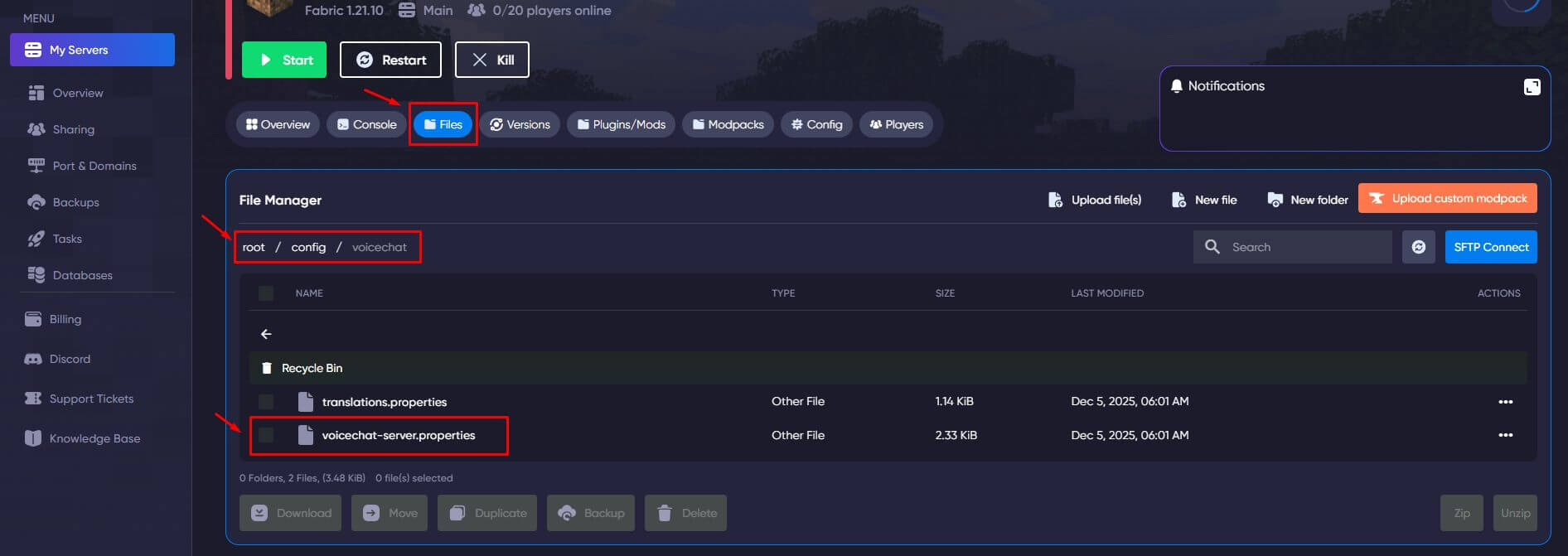Switch to the Plugins/Mods tab

pos(621,124)
